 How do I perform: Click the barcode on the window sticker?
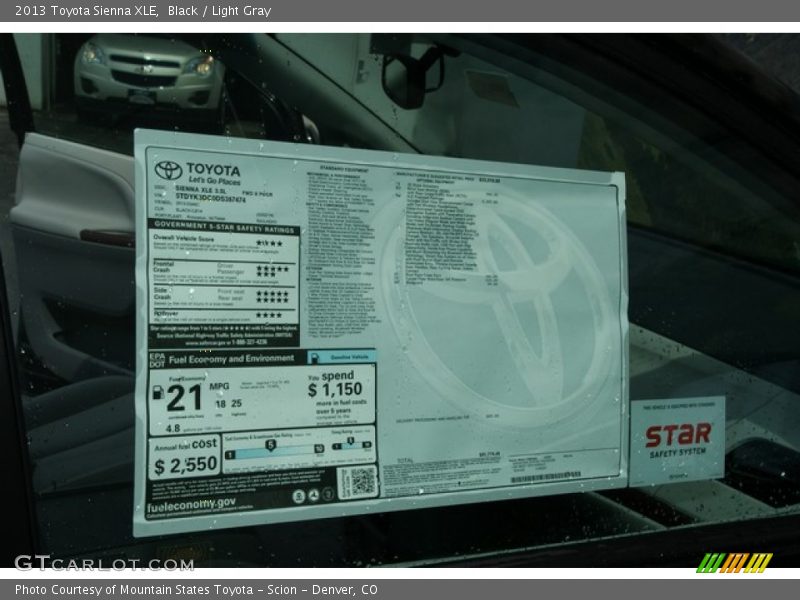545,477
